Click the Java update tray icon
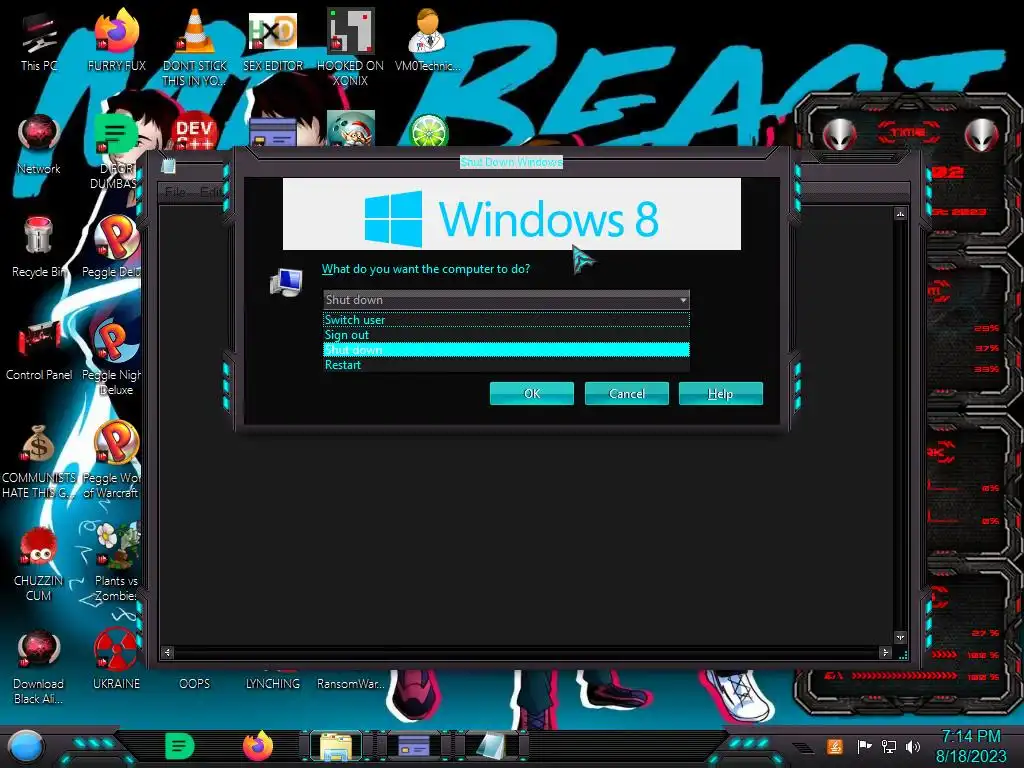 [835, 746]
